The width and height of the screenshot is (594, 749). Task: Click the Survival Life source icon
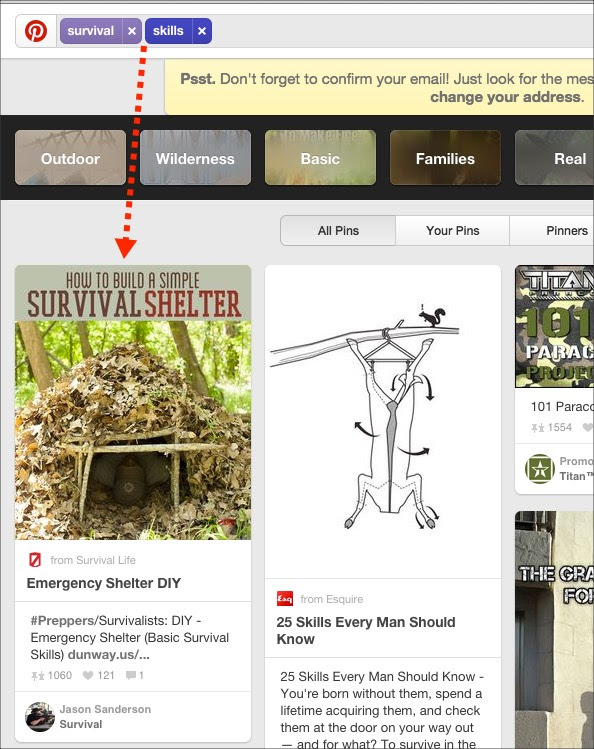click(x=35, y=560)
